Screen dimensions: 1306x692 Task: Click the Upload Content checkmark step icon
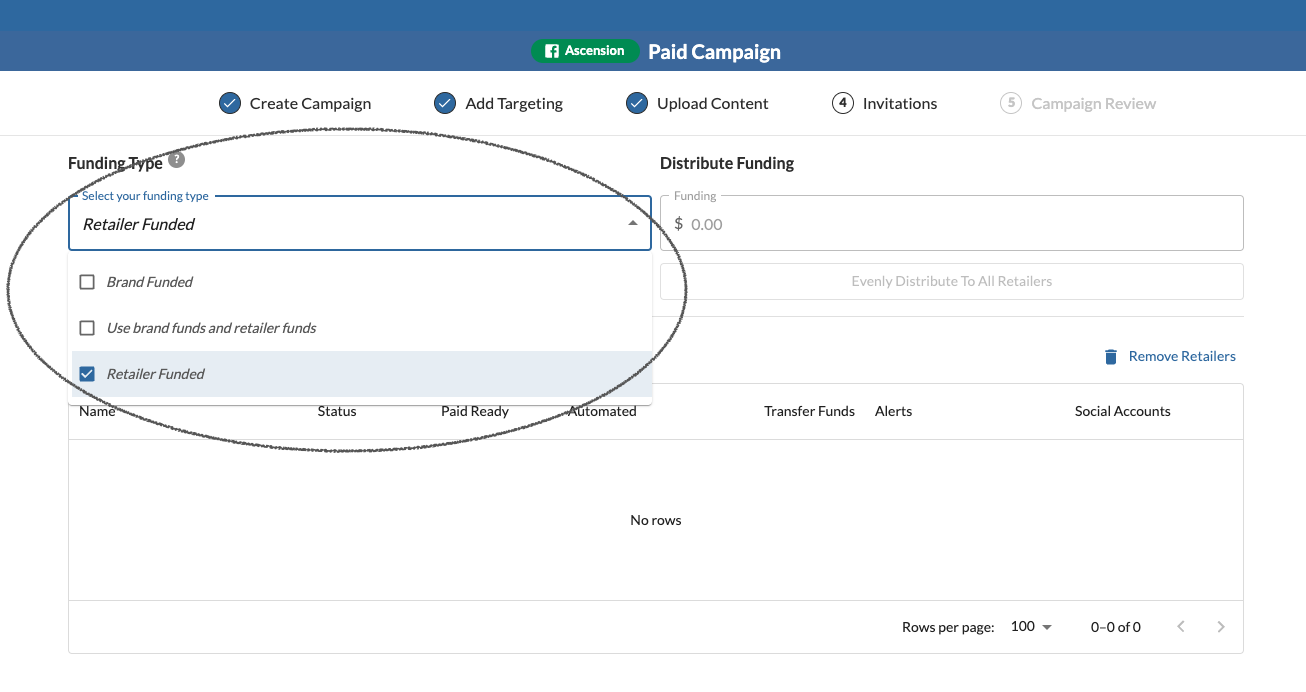(637, 103)
